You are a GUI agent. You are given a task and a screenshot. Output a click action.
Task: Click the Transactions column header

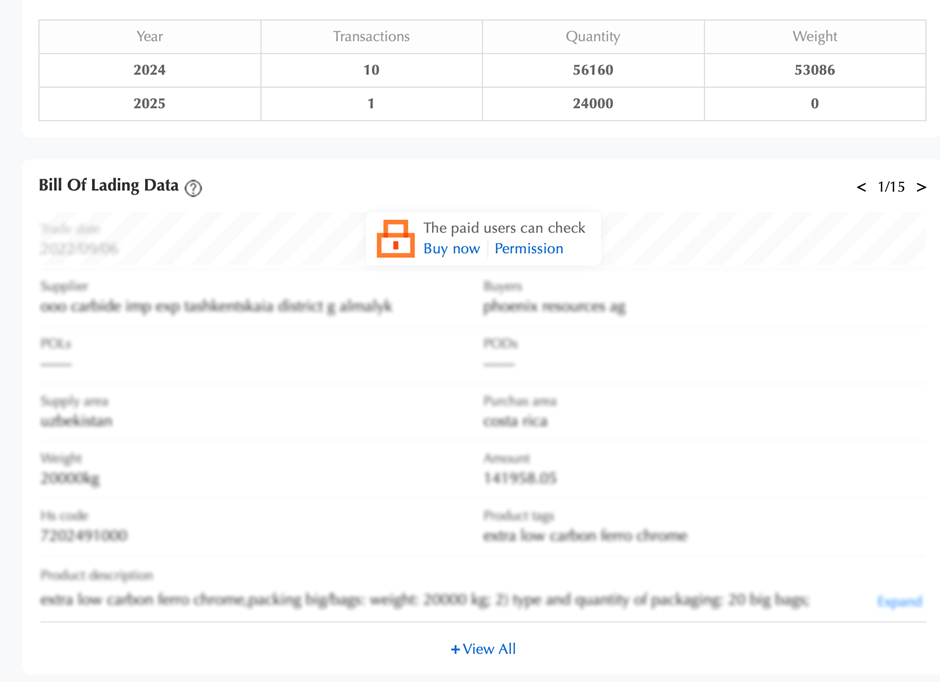pos(371,37)
